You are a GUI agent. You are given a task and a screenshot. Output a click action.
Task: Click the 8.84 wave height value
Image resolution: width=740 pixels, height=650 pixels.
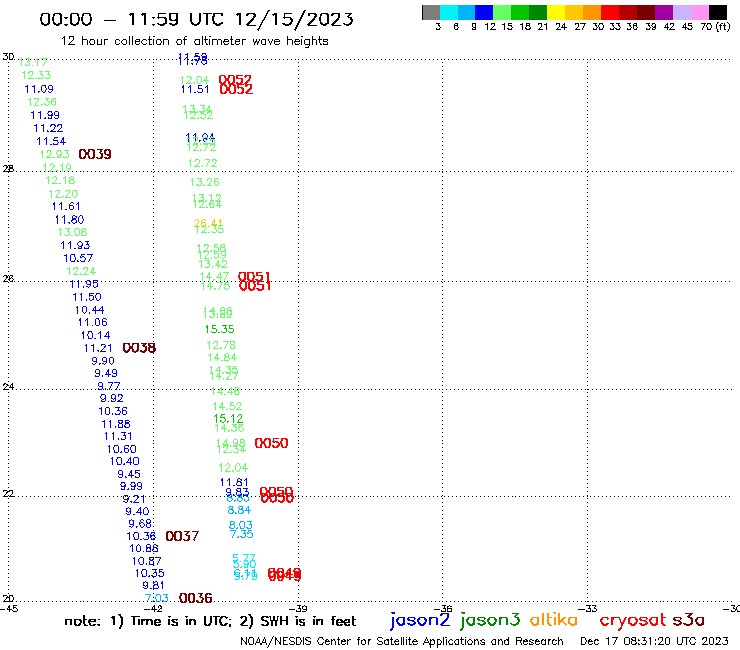coord(239,510)
